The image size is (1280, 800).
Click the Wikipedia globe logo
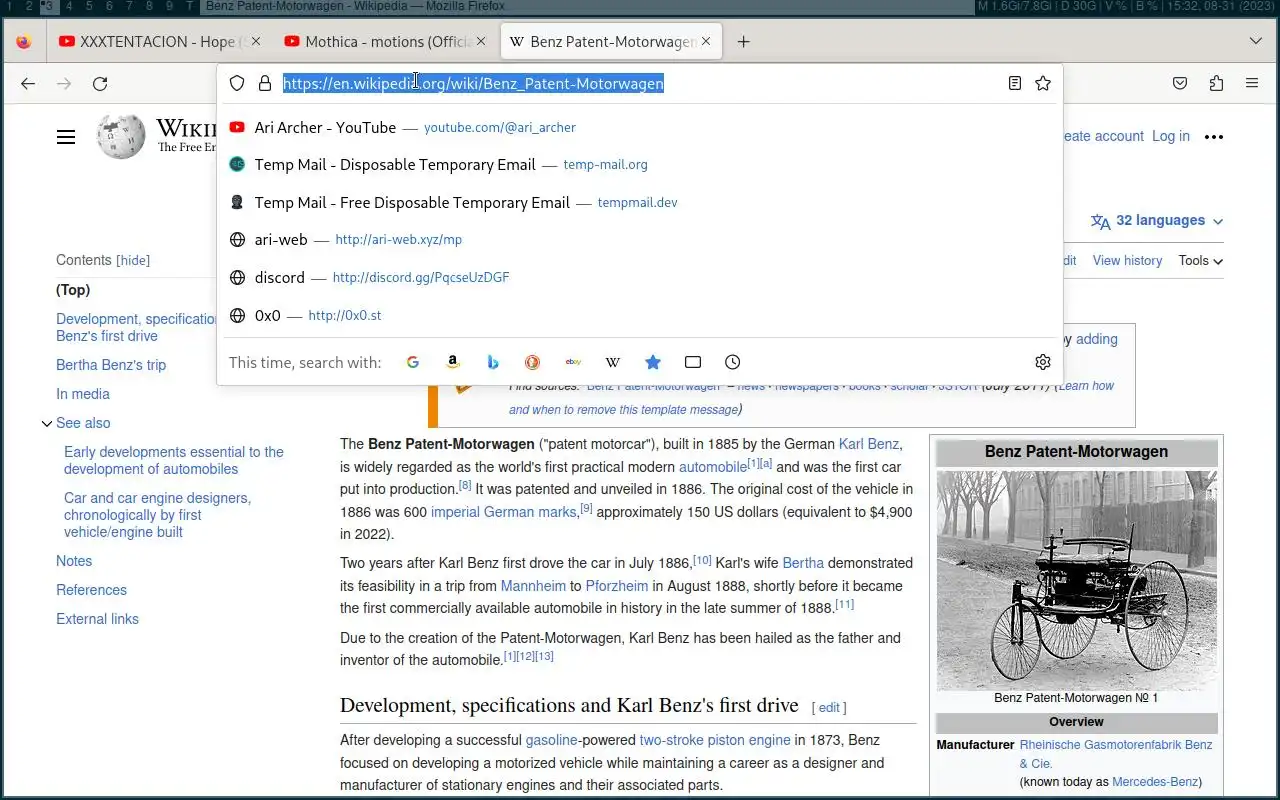point(121,137)
